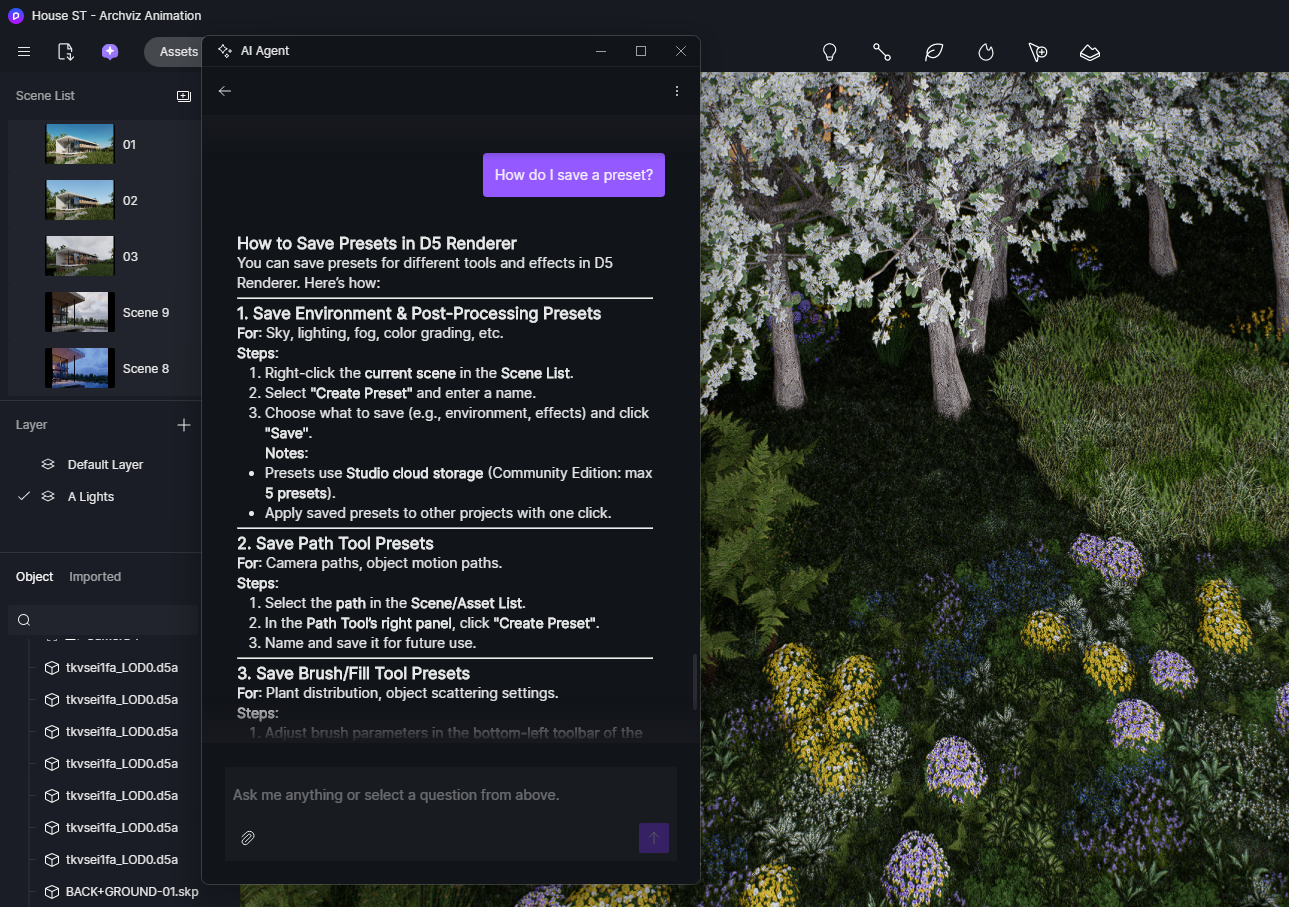The image size is (1289, 907).
Task: Select scene thumbnail 01
Action: tap(80, 144)
